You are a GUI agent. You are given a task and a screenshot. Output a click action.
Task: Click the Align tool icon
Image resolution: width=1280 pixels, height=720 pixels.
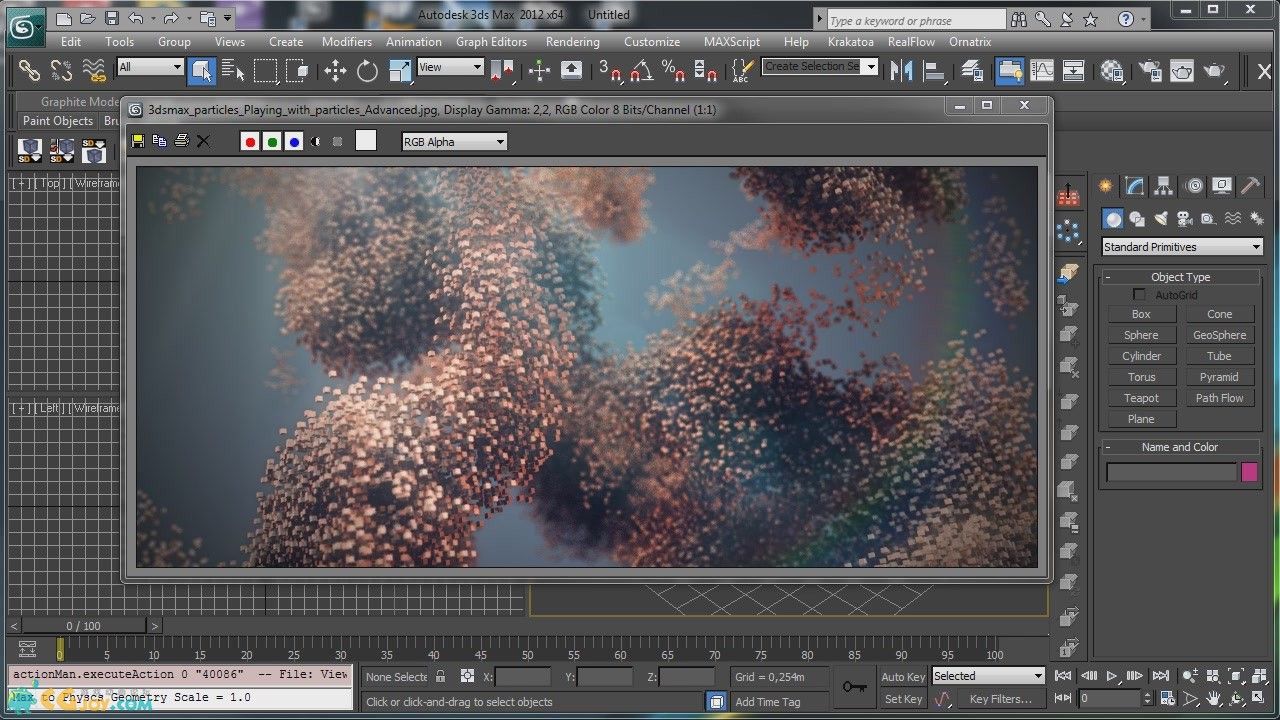coord(934,70)
